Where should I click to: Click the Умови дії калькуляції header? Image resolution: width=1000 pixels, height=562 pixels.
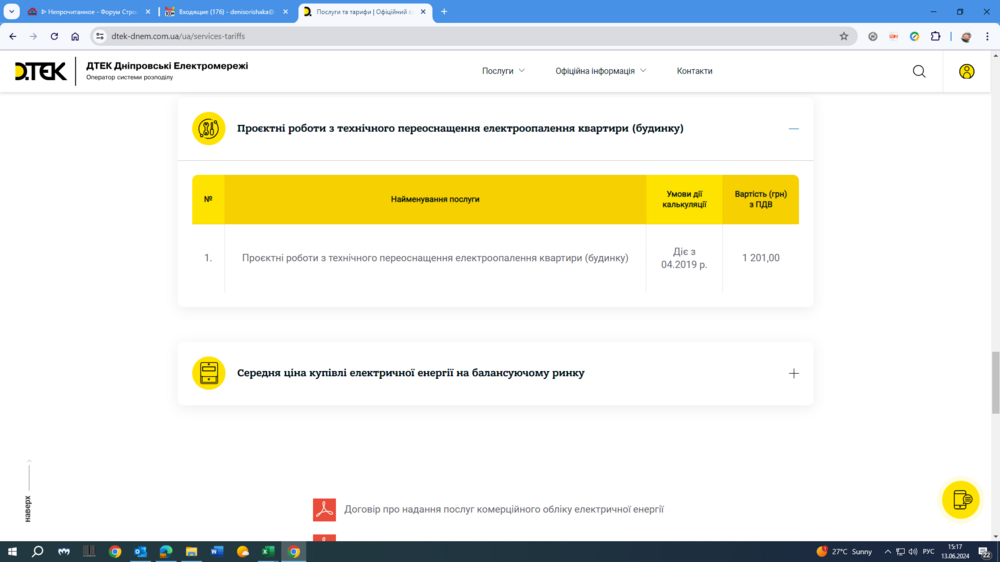[x=684, y=199]
